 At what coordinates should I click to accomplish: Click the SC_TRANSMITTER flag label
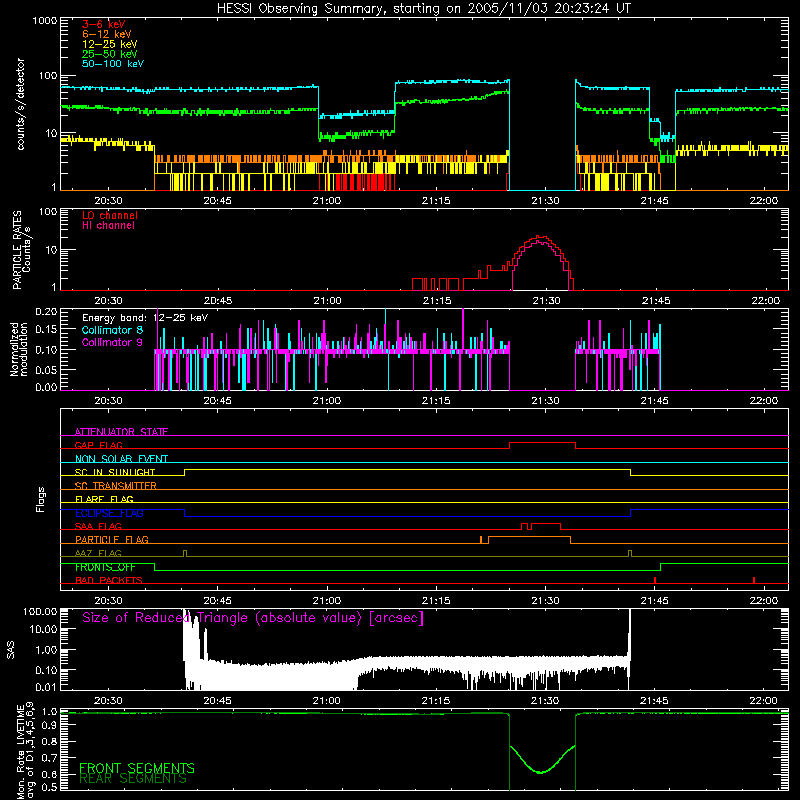pyautogui.click(x=115, y=486)
